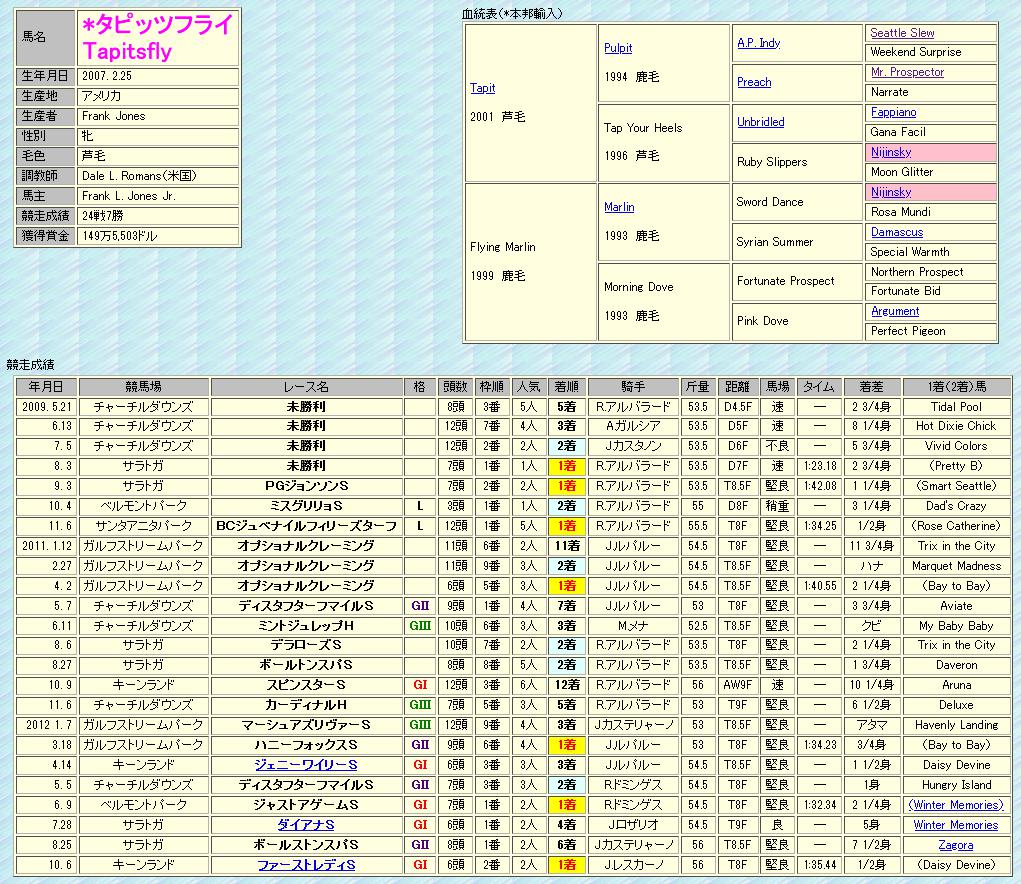Click the Nijinsky link beside Ruby Slippers
This screenshot has width=1021, height=884.
[890, 152]
